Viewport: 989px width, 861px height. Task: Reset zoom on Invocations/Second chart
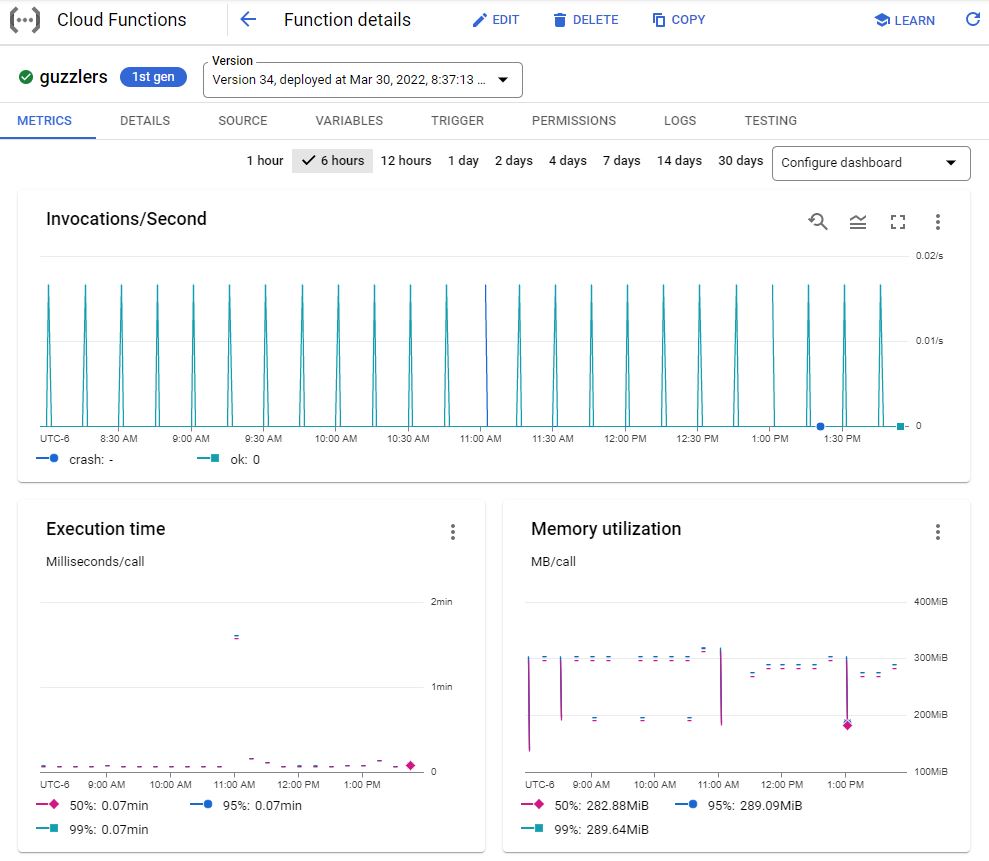818,222
